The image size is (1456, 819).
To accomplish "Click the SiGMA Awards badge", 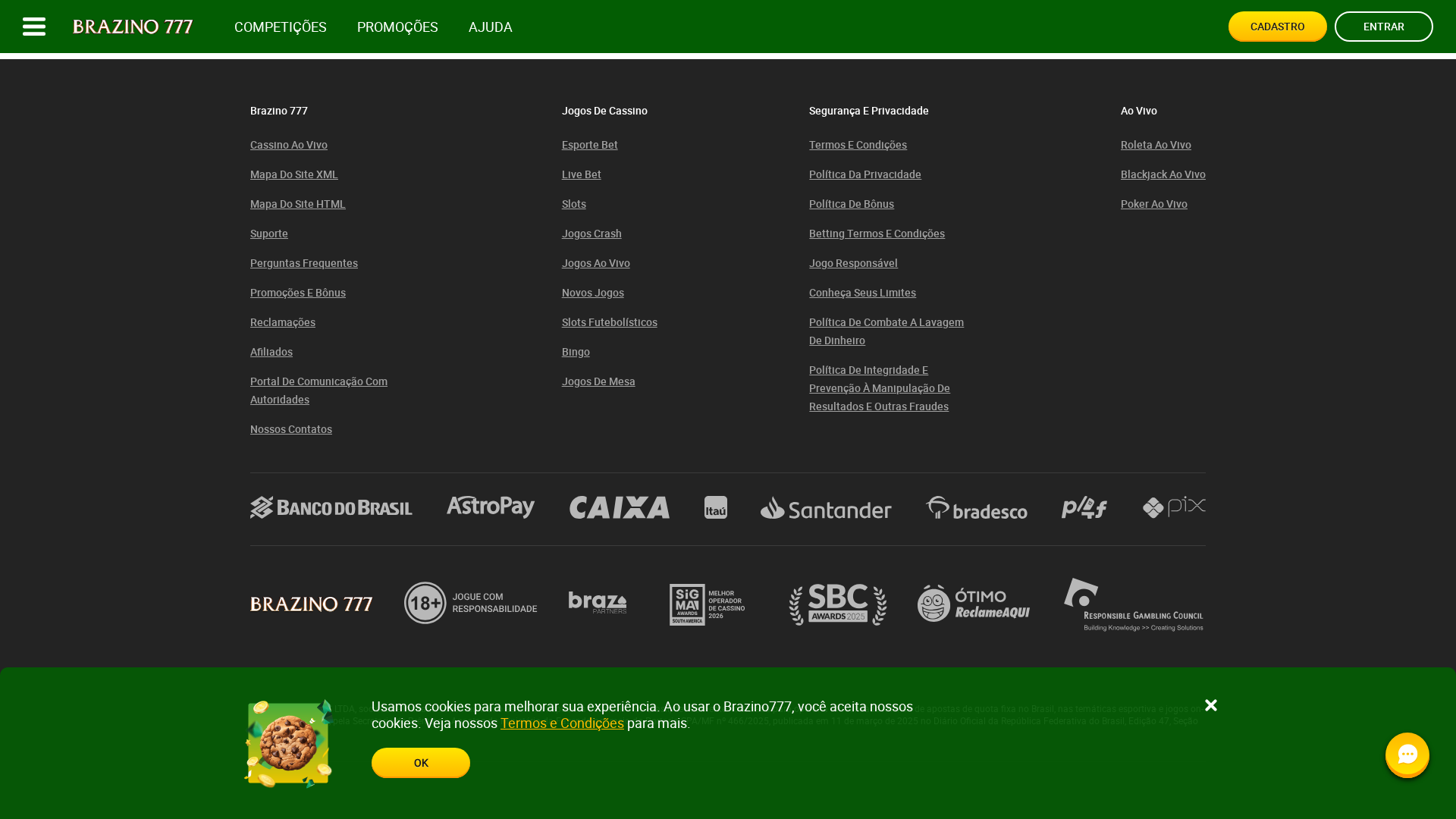I will point(708,604).
